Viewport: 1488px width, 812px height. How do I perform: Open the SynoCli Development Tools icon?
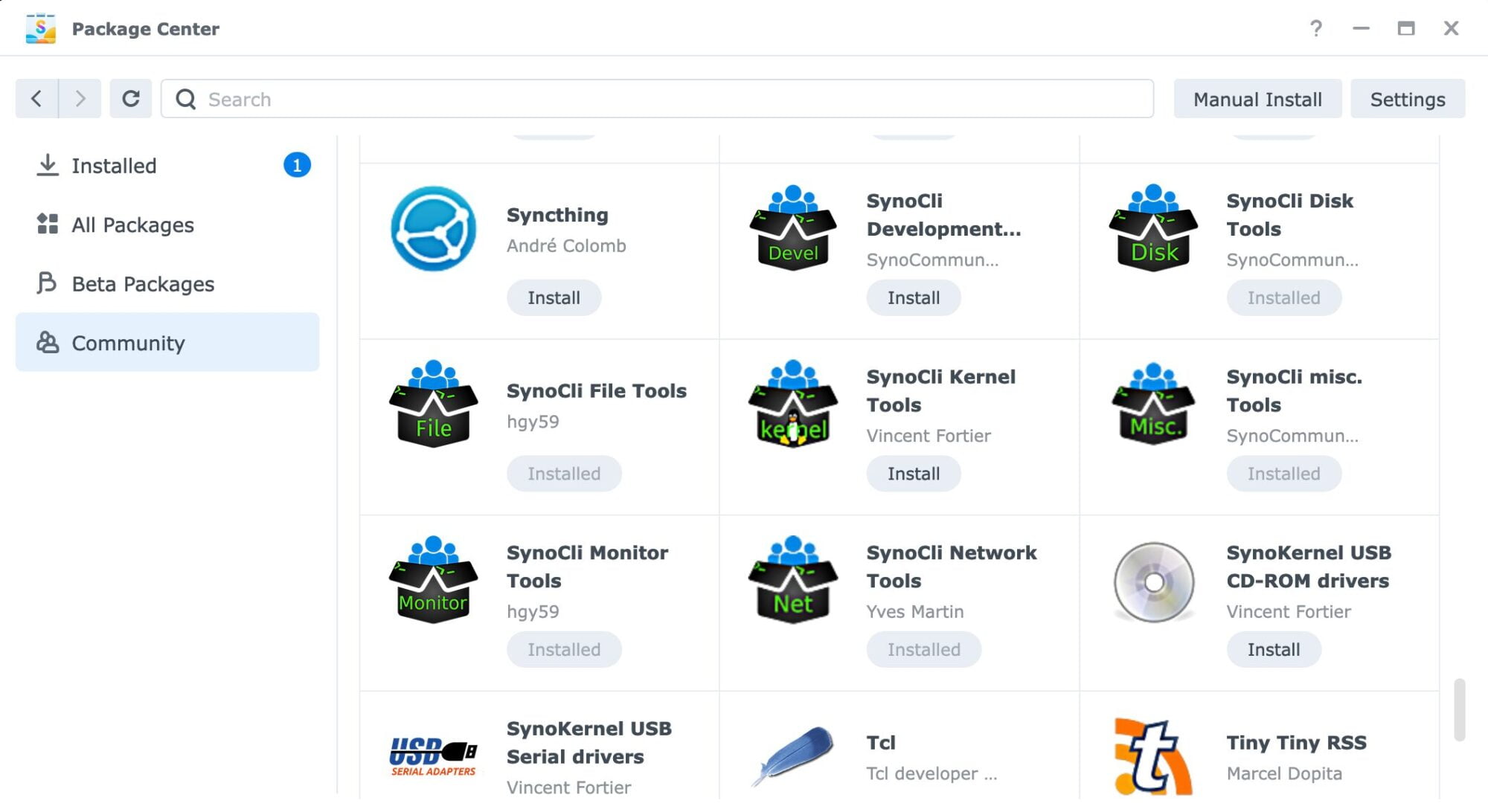(x=792, y=228)
